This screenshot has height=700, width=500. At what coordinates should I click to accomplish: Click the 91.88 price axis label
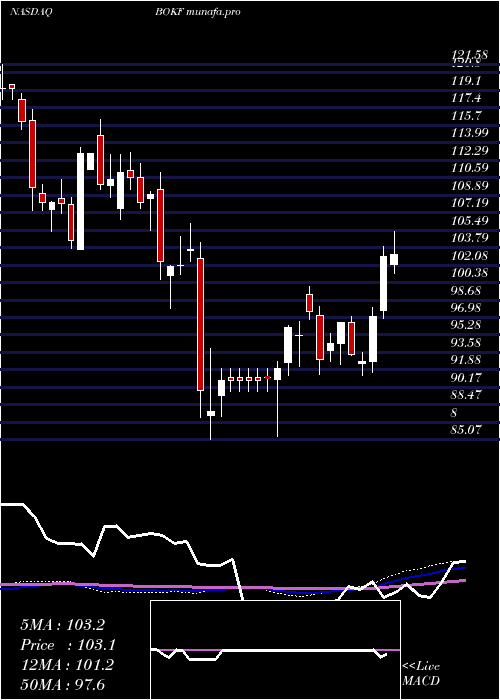[x=466, y=360]
